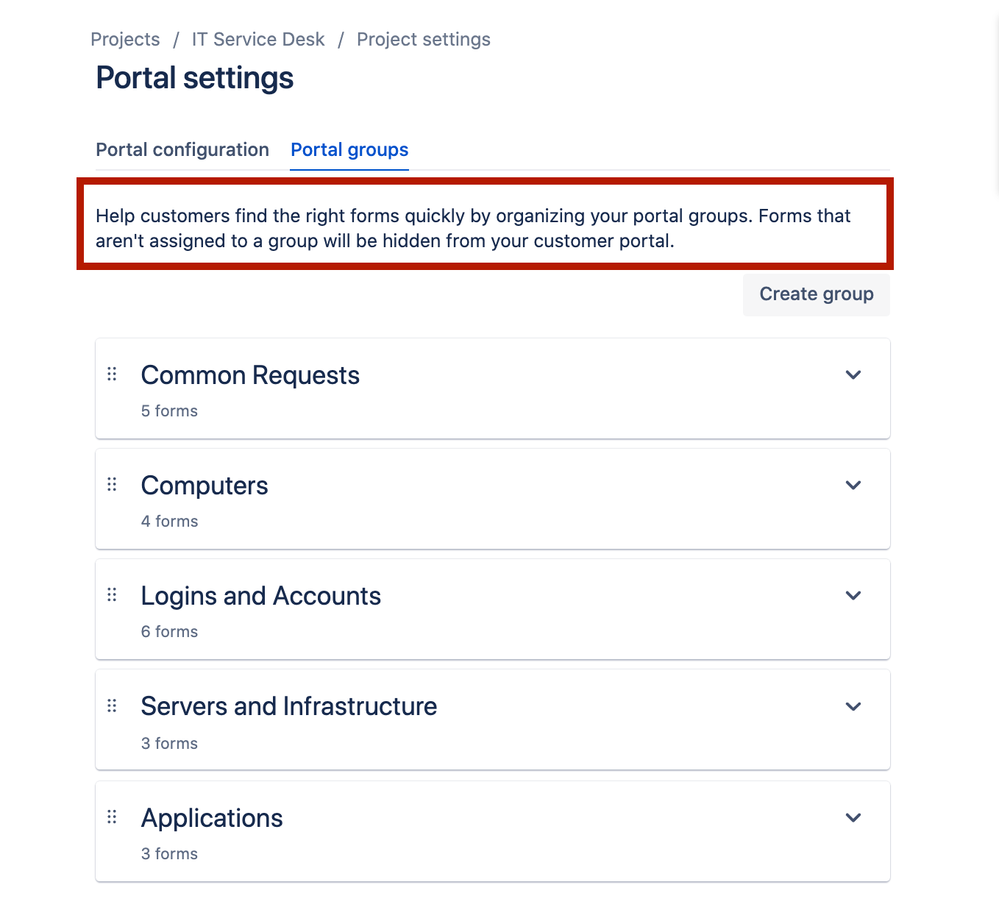
Task: Go to IT Service Desk breadcrumb
Action: click(x=258, y=40)
